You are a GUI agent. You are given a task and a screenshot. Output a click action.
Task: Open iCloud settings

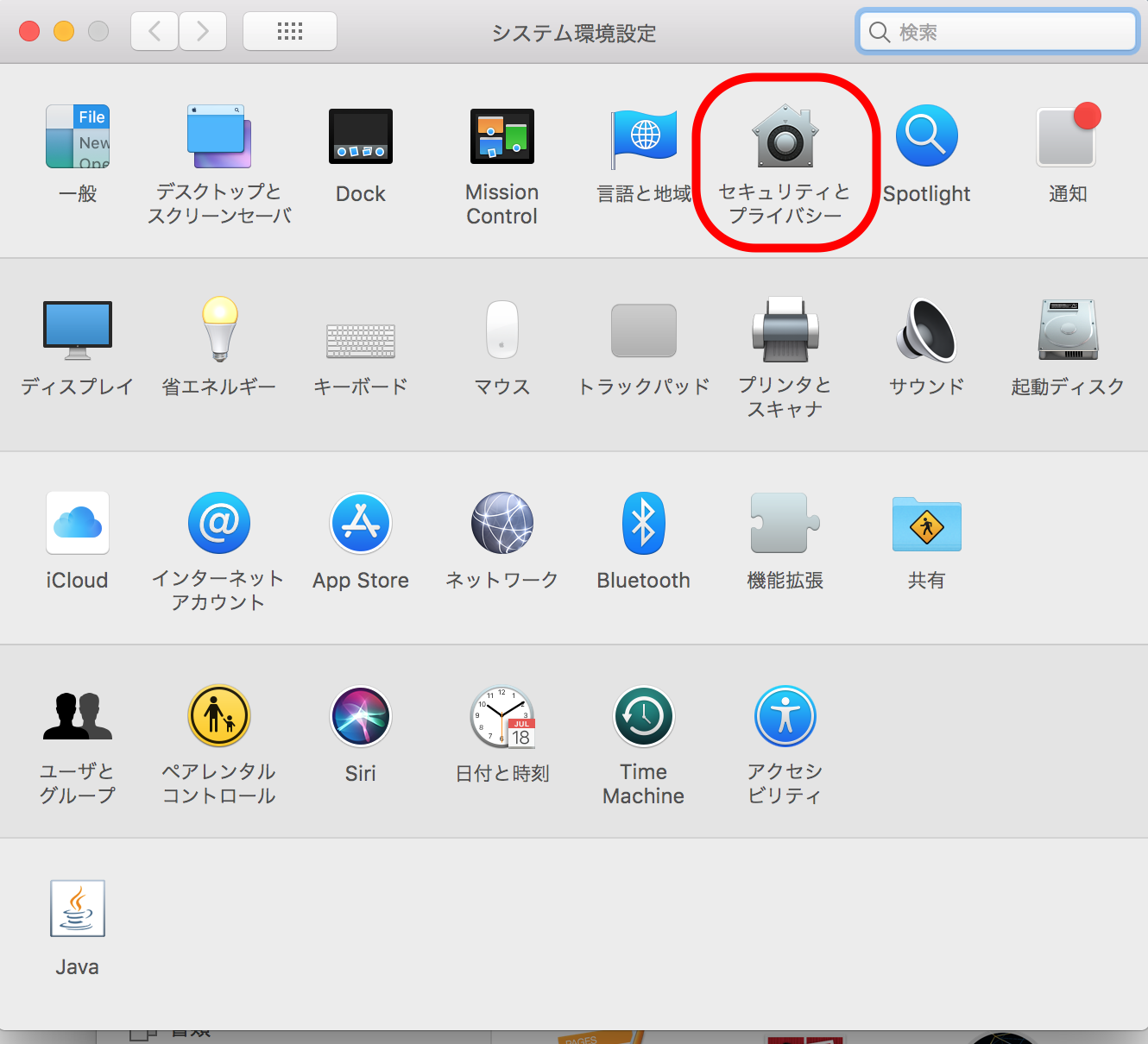78,524
